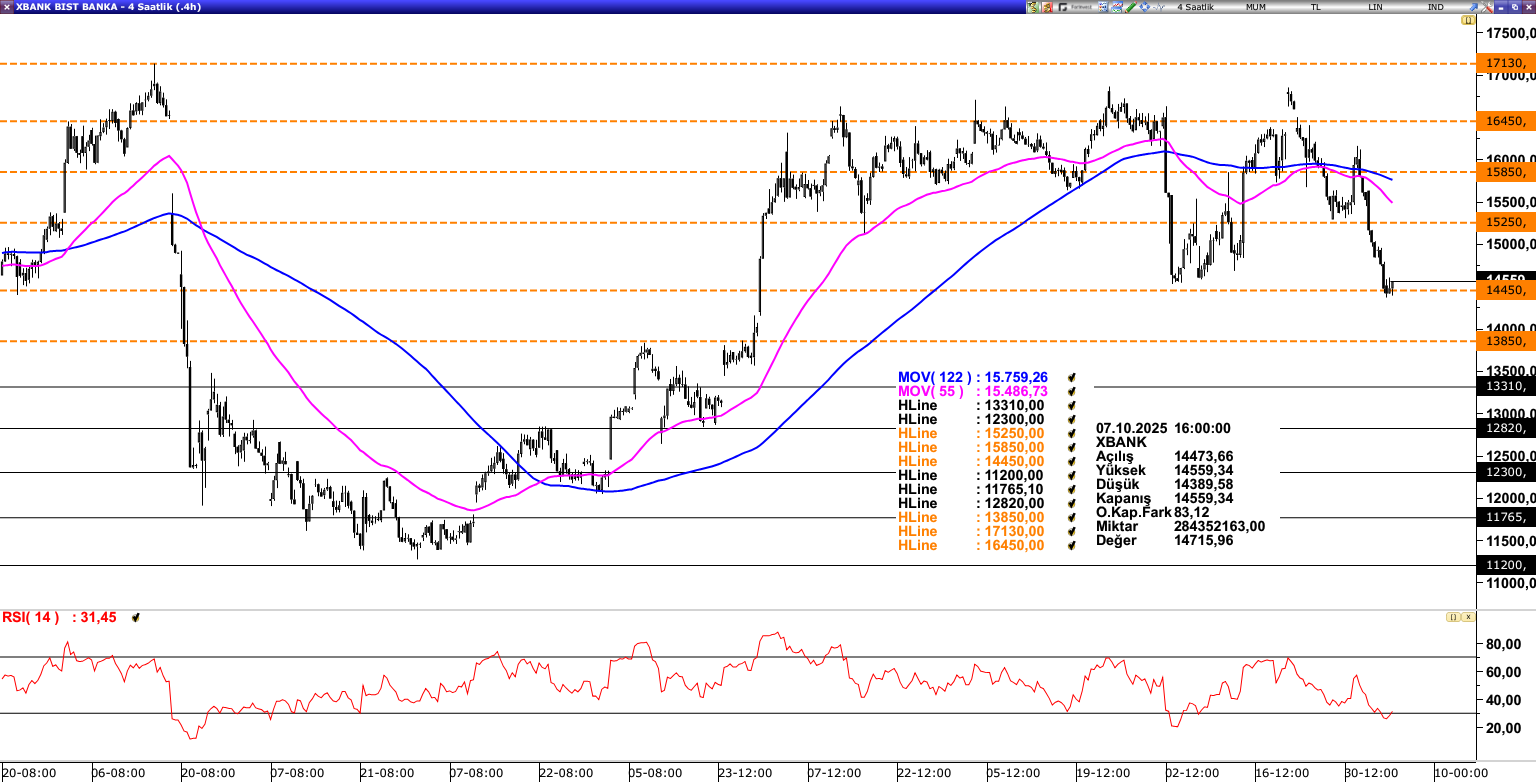Open the TL currency selector
The image size is (1536, 782).
tap(1316, 7)
